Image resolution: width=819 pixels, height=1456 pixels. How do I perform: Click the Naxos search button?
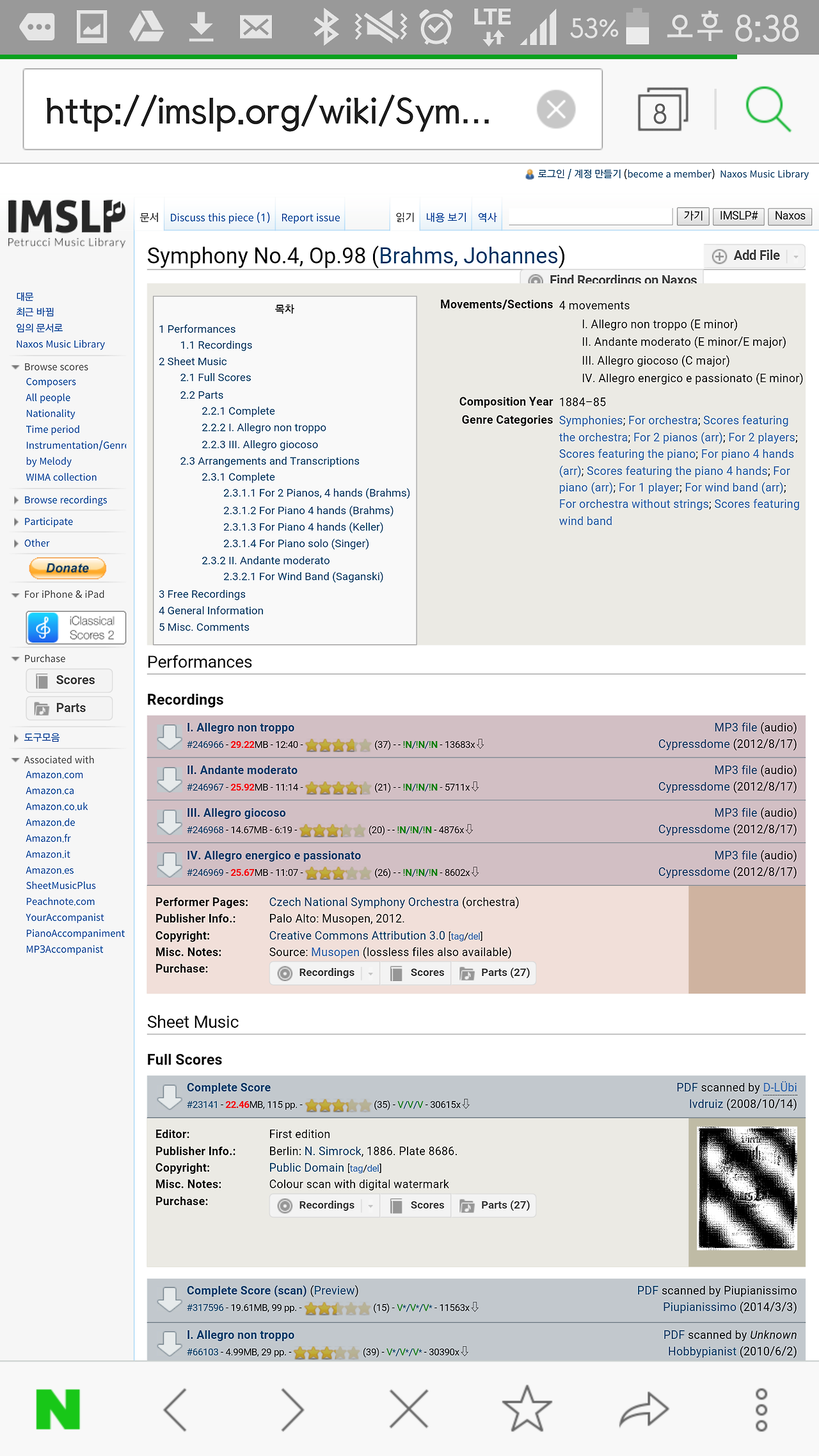790,216
